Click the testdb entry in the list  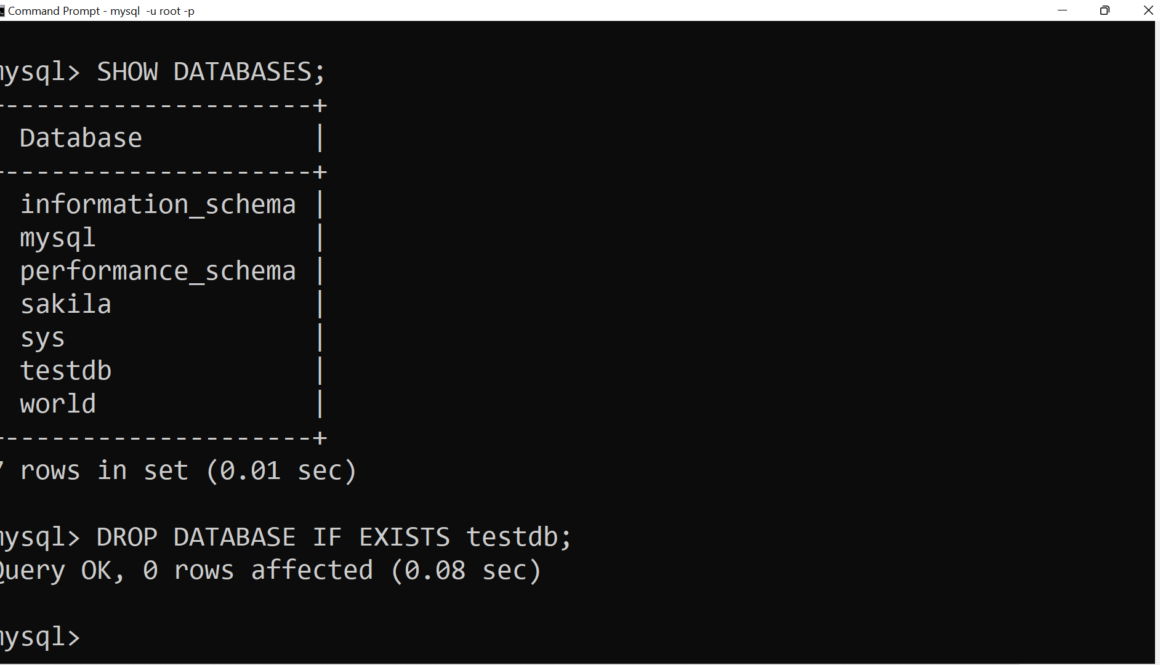click(65, 371)
